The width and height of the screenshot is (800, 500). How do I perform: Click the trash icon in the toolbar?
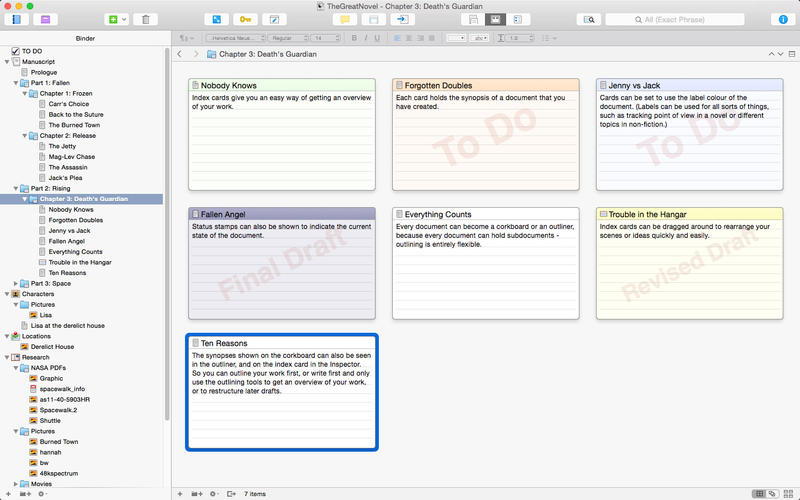(145, 19)
